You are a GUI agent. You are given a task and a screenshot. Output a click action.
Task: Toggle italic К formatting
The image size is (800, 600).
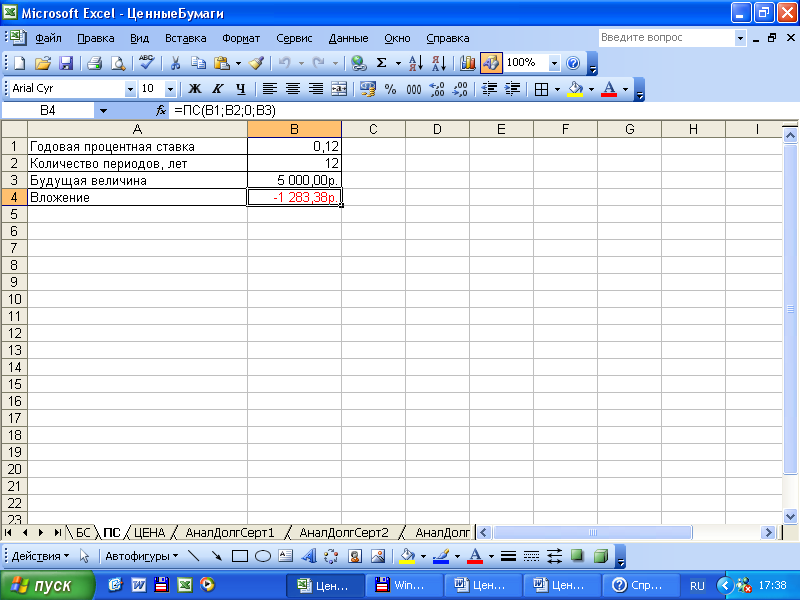click(x=218, y=89)
